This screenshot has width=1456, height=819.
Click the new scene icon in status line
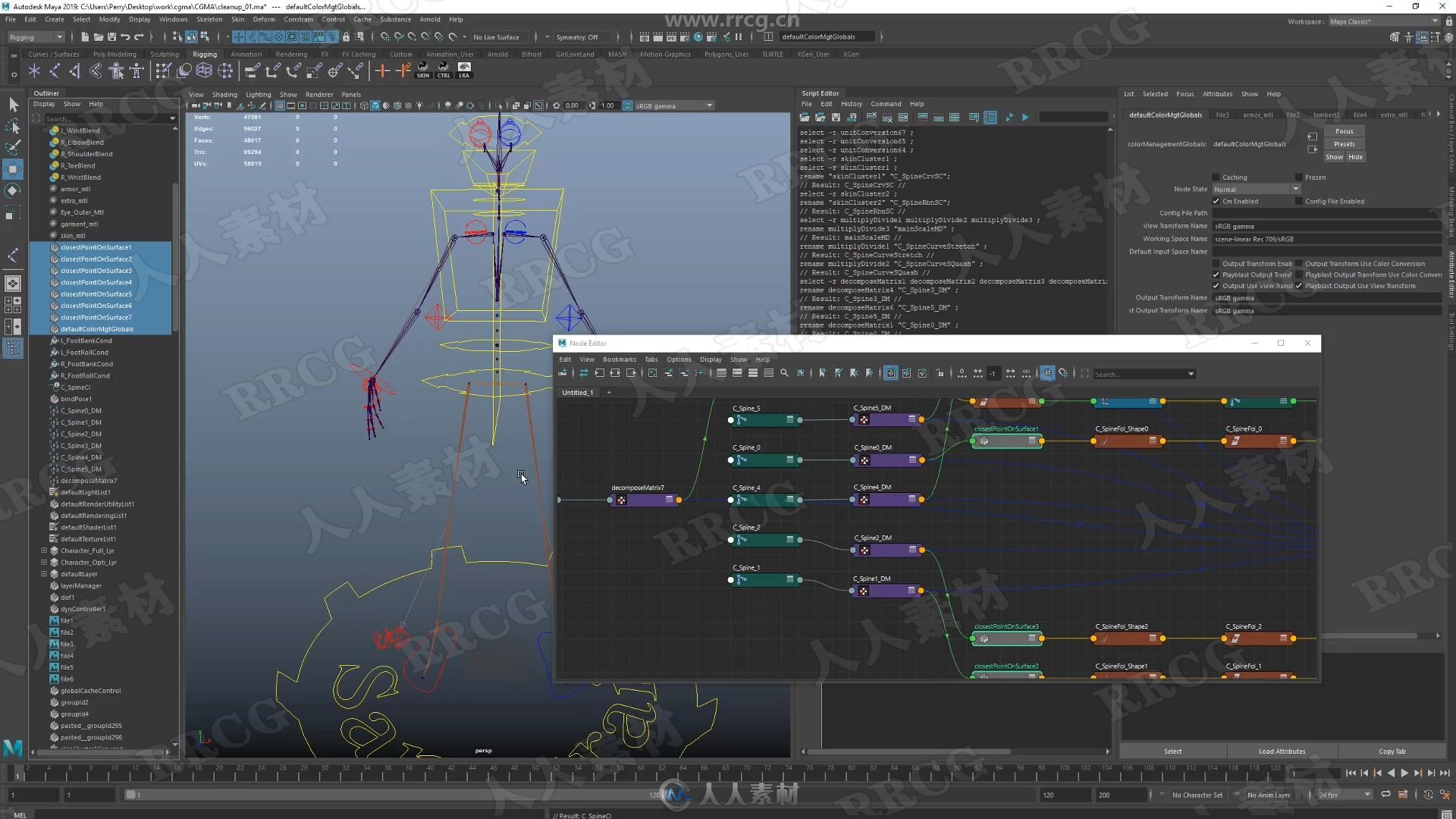85,36
